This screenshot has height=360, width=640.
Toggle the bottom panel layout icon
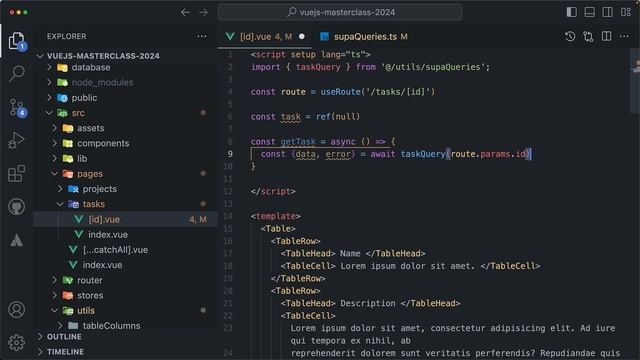pyautogui.click(x=589, y=12)
